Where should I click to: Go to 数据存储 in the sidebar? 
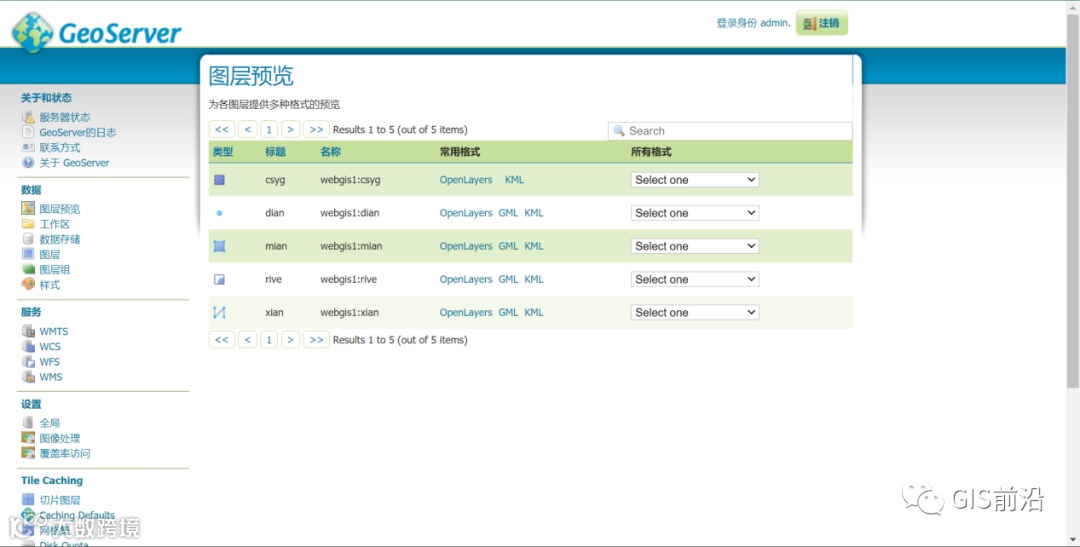[x=60, y=239]
